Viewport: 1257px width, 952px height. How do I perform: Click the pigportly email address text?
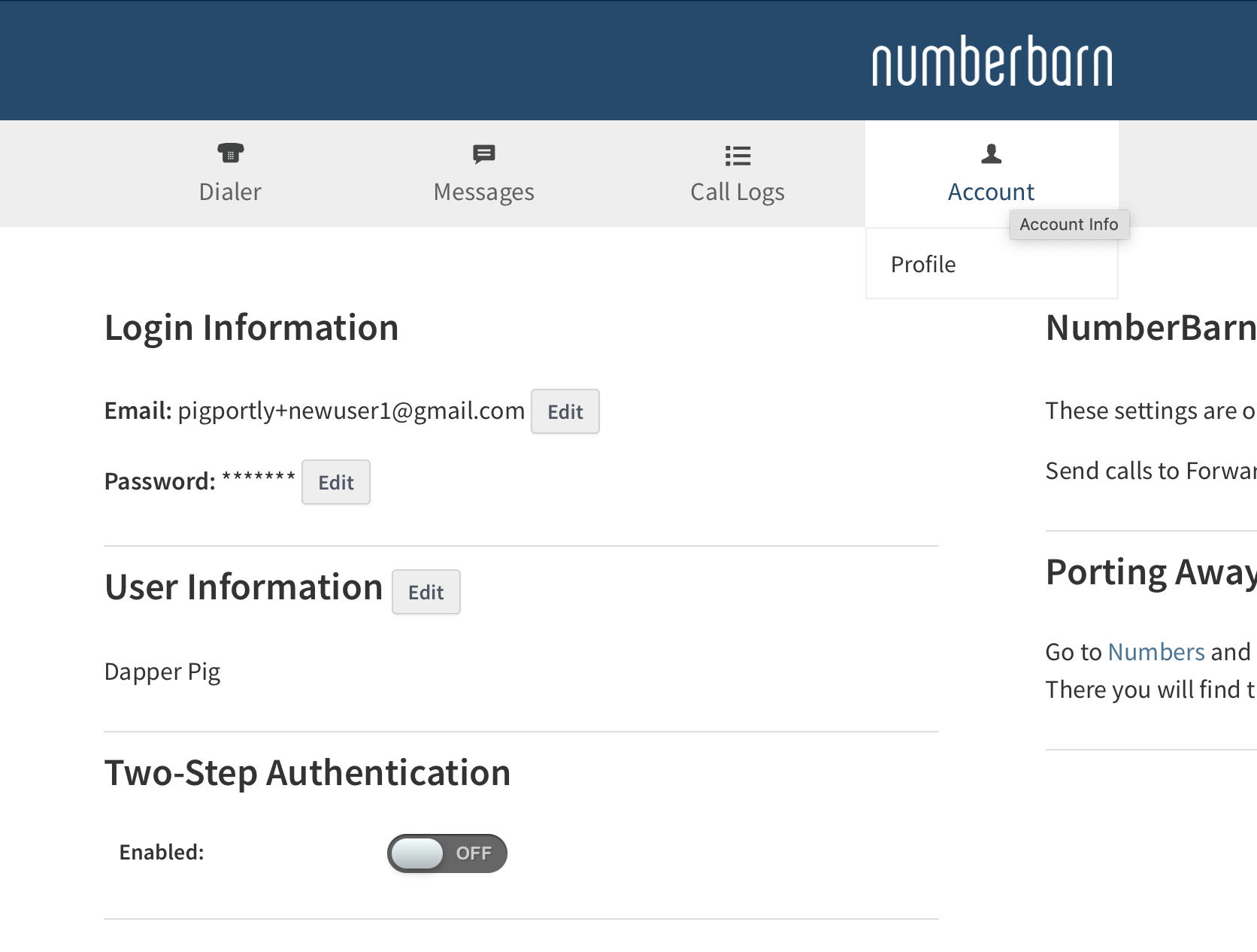point(351,411)
